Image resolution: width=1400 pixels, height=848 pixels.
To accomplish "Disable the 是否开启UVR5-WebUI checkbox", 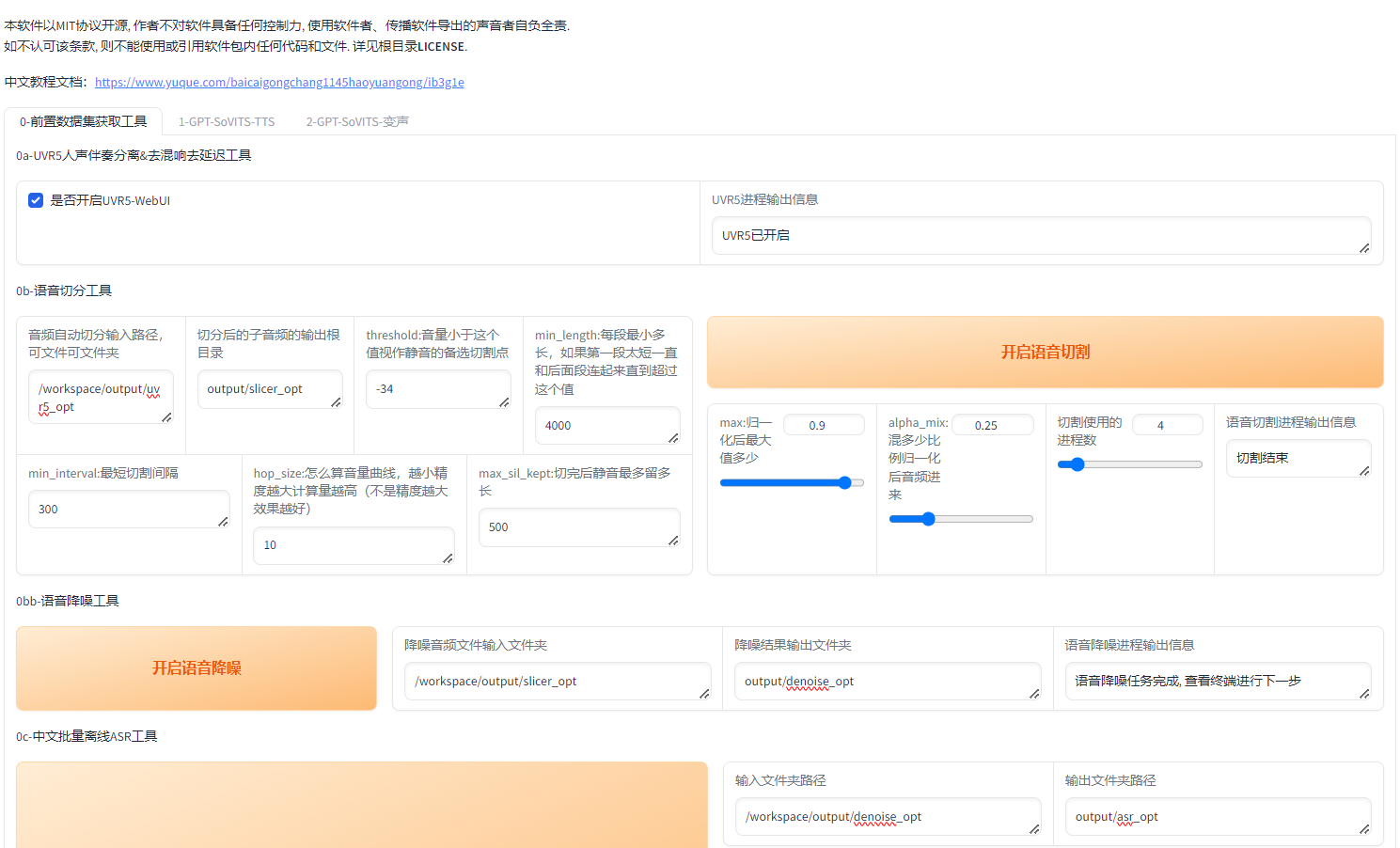I will click(x=35, y=199).
